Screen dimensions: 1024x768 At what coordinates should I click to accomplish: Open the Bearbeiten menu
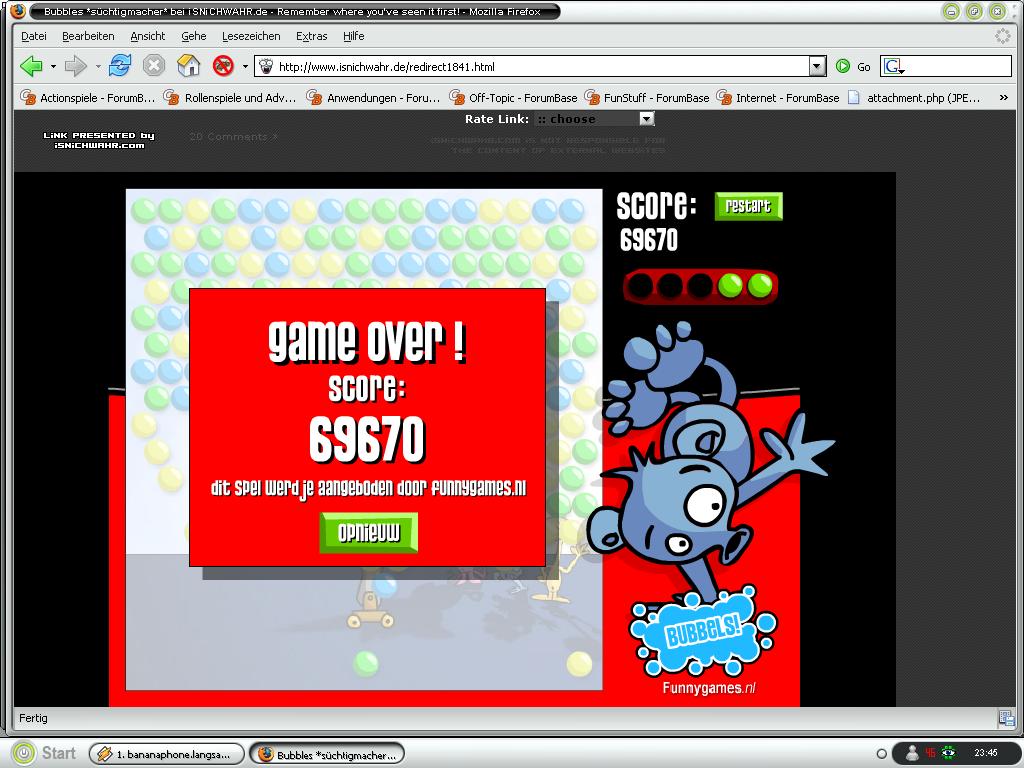(x=88, y=36)
